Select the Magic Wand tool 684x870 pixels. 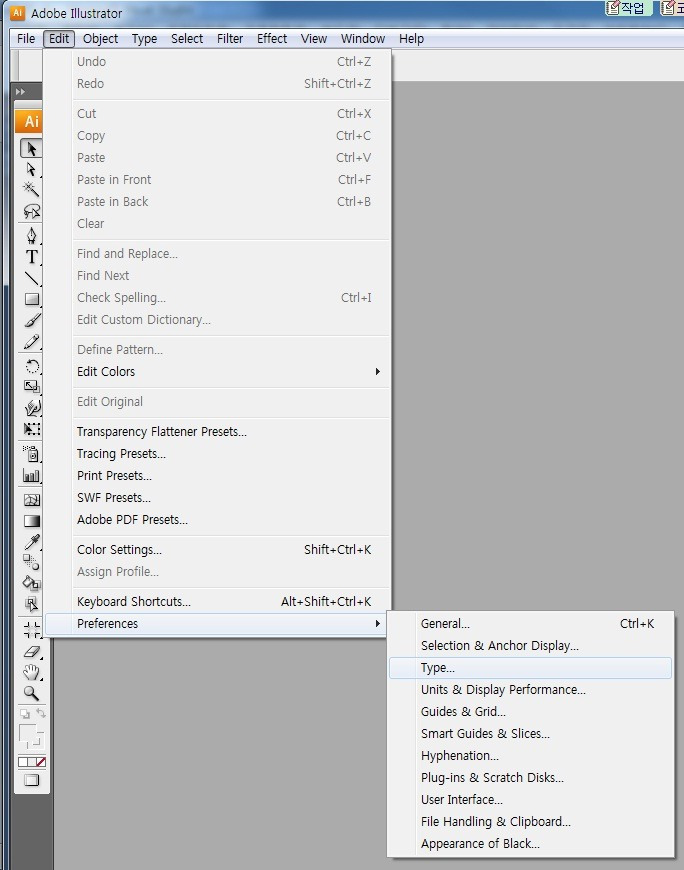point(32,190)
